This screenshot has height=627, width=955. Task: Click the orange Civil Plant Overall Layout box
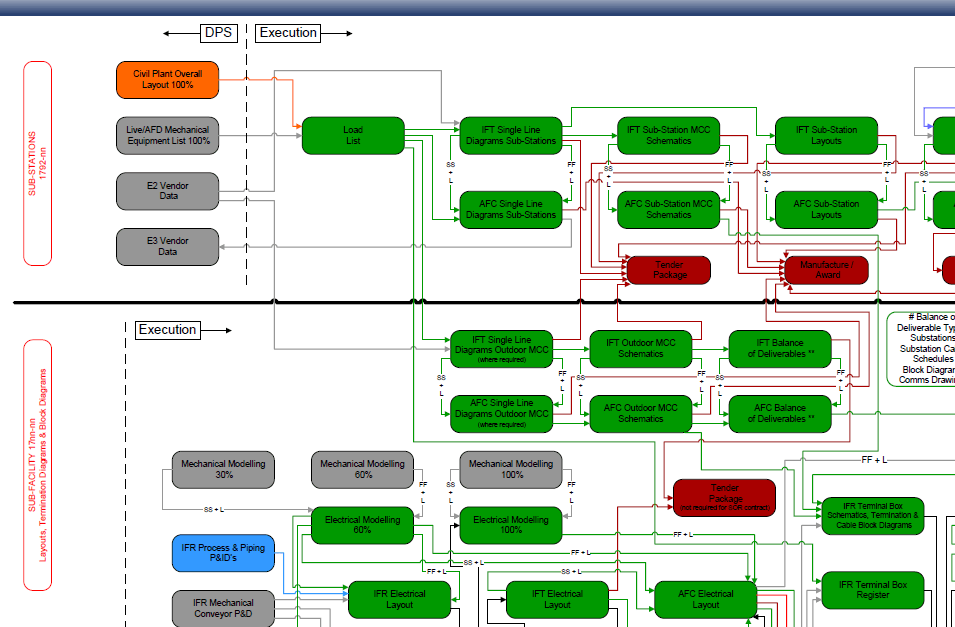(x=167, y=80)
